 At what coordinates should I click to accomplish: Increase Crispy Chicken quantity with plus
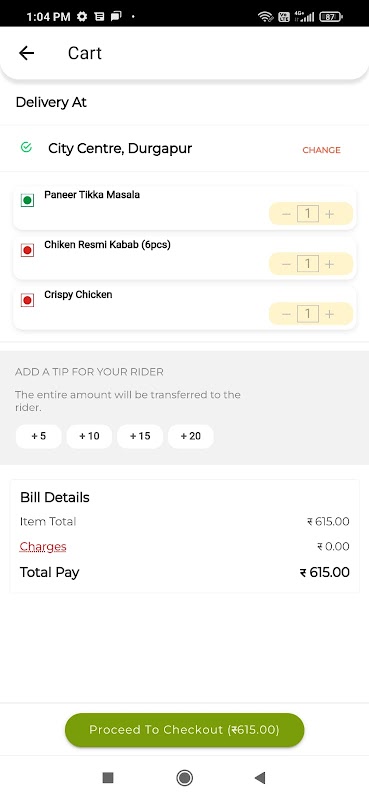pyautogui.click(x=330, y=314)
